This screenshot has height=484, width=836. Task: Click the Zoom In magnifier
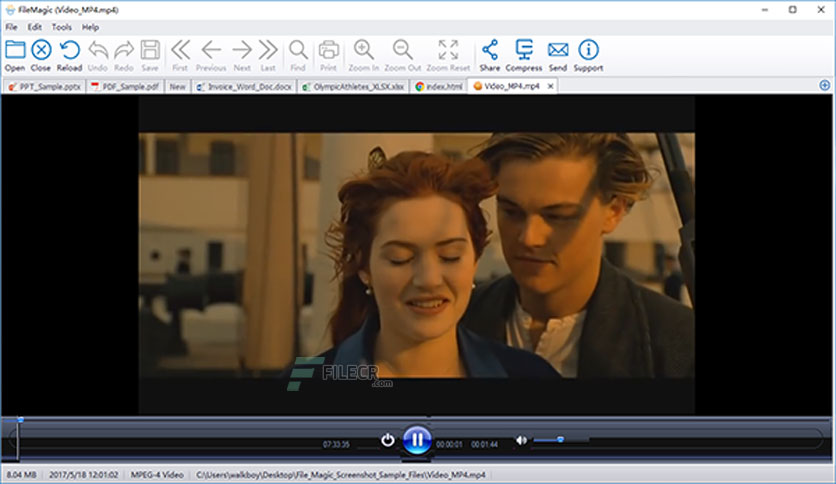pos(364,50)
